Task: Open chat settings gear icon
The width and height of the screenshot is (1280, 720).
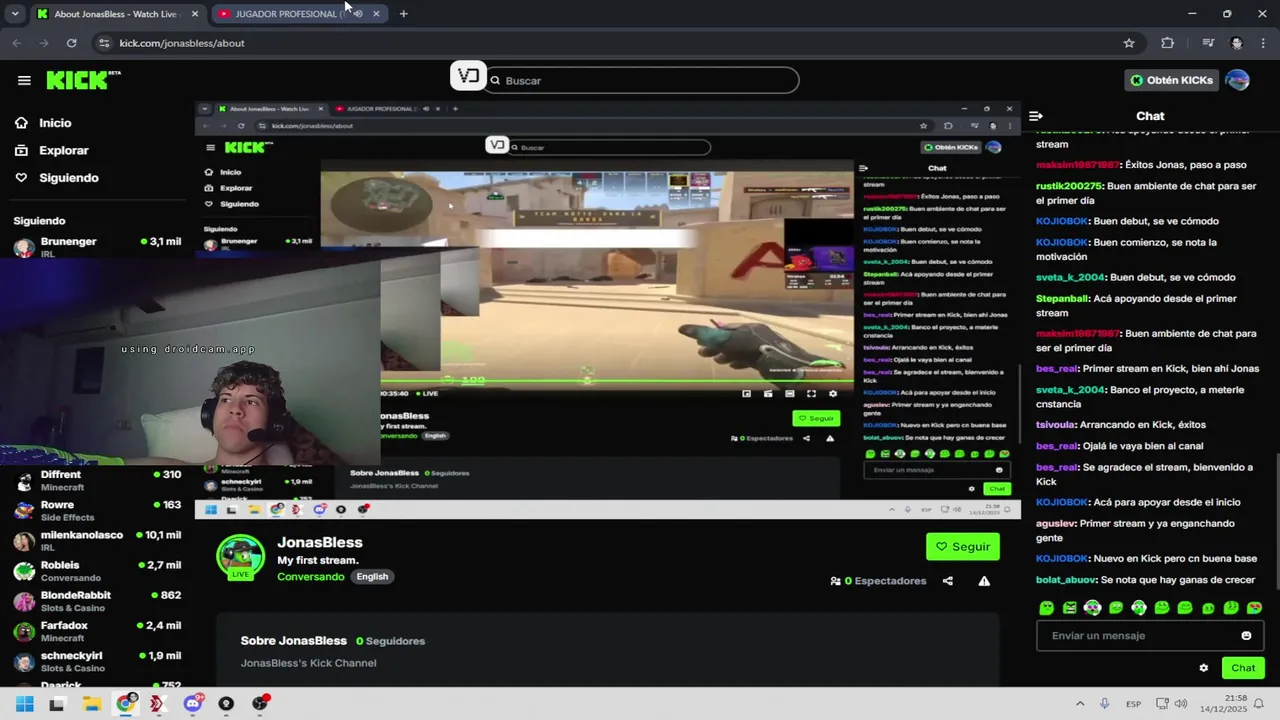Action: (1204, 668)
